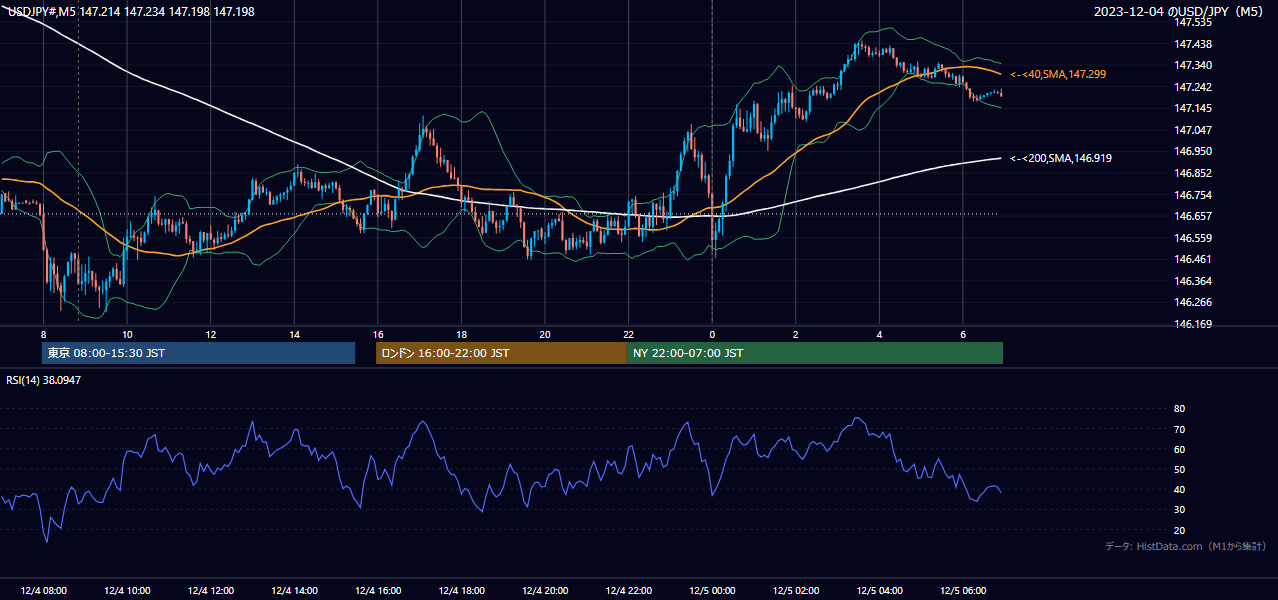
Task: Click the 146.657 price axis label
Action: click(x=1193, y=216)
